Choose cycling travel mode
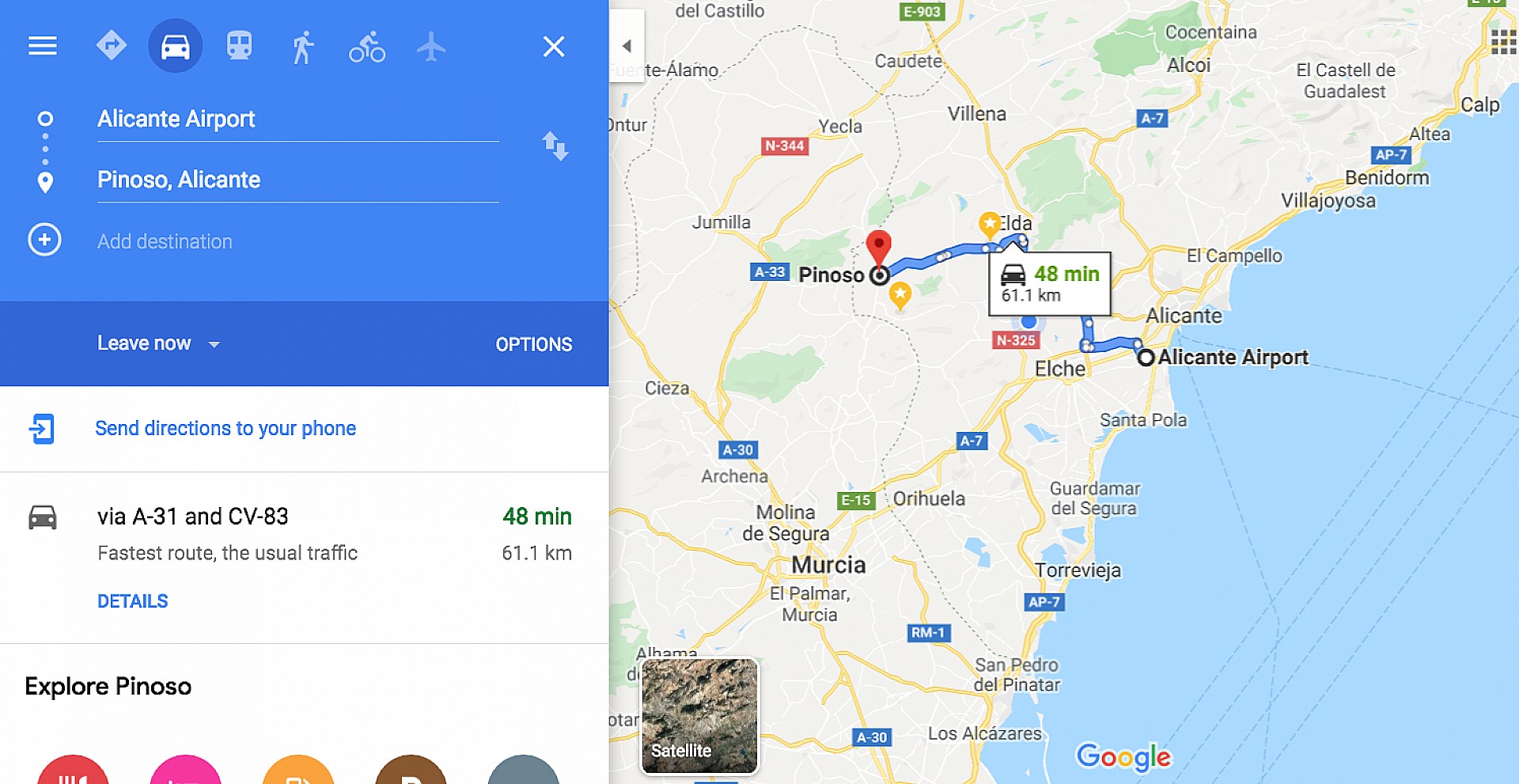The image size is (1519, 784). (x=367, y=47)
